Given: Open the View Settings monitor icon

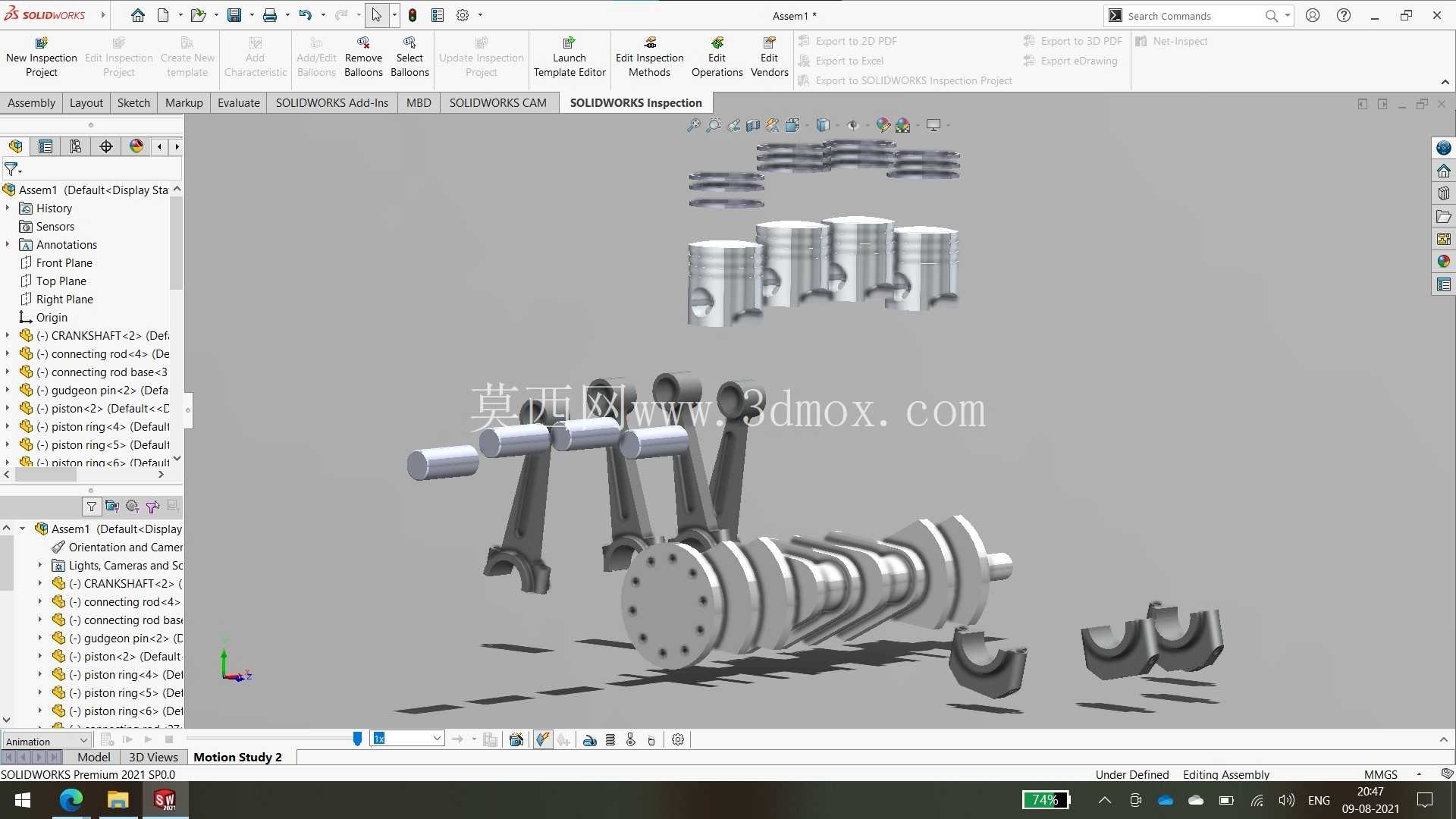Looking at the screenshot, I should 934,125.
